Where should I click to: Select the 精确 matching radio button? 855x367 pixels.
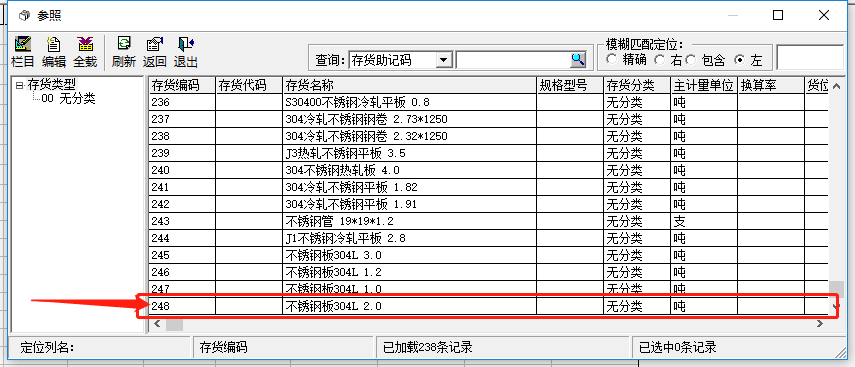click(611, 59)
